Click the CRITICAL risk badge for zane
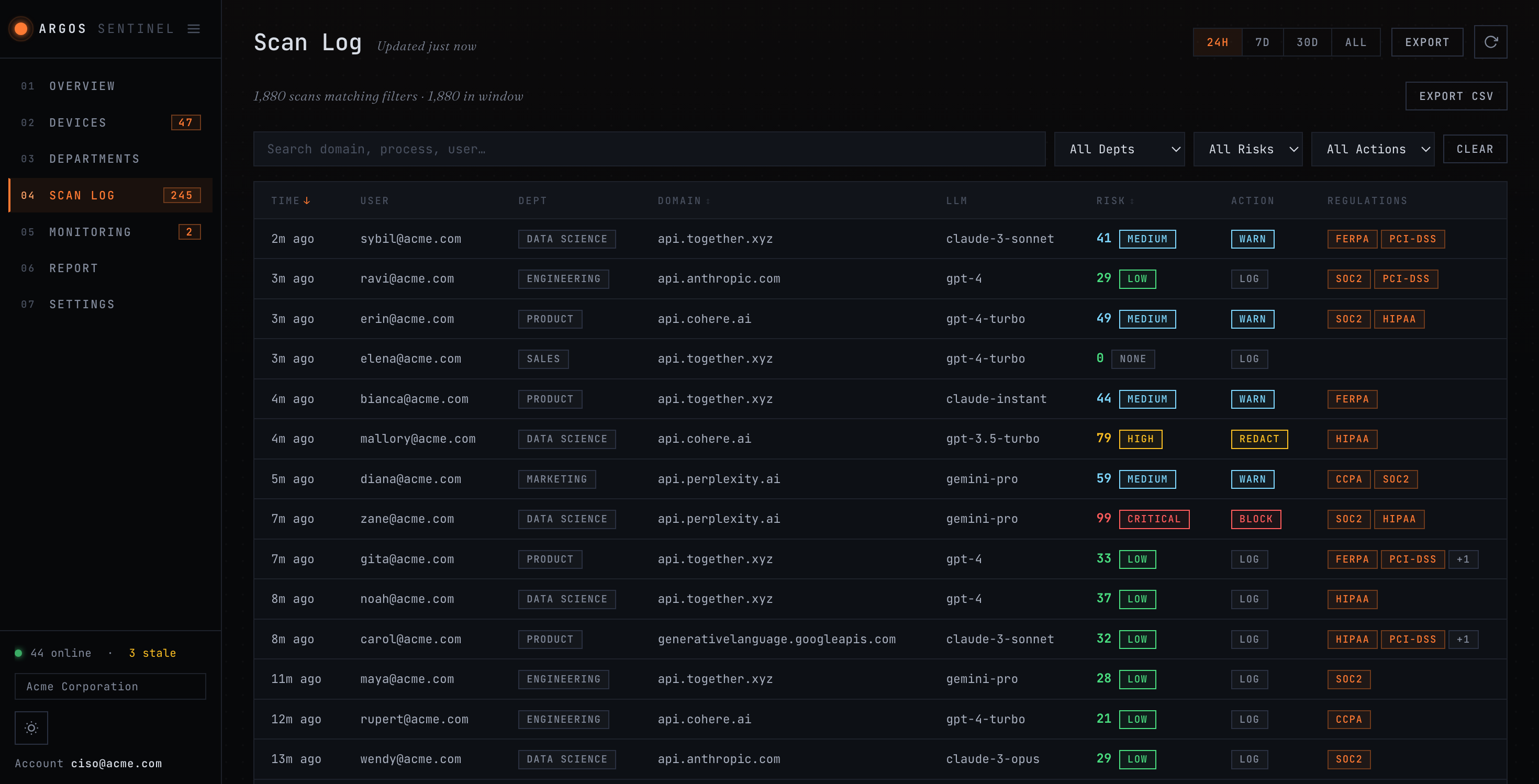 coord(1154,519)
